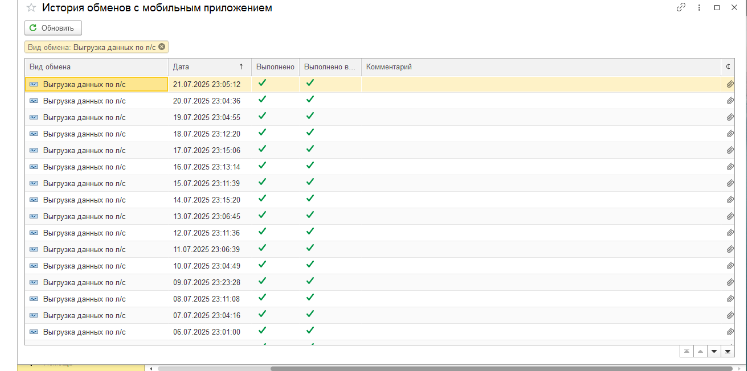Click the Выполнено в... checkmark for 19.07.2025

310,116
